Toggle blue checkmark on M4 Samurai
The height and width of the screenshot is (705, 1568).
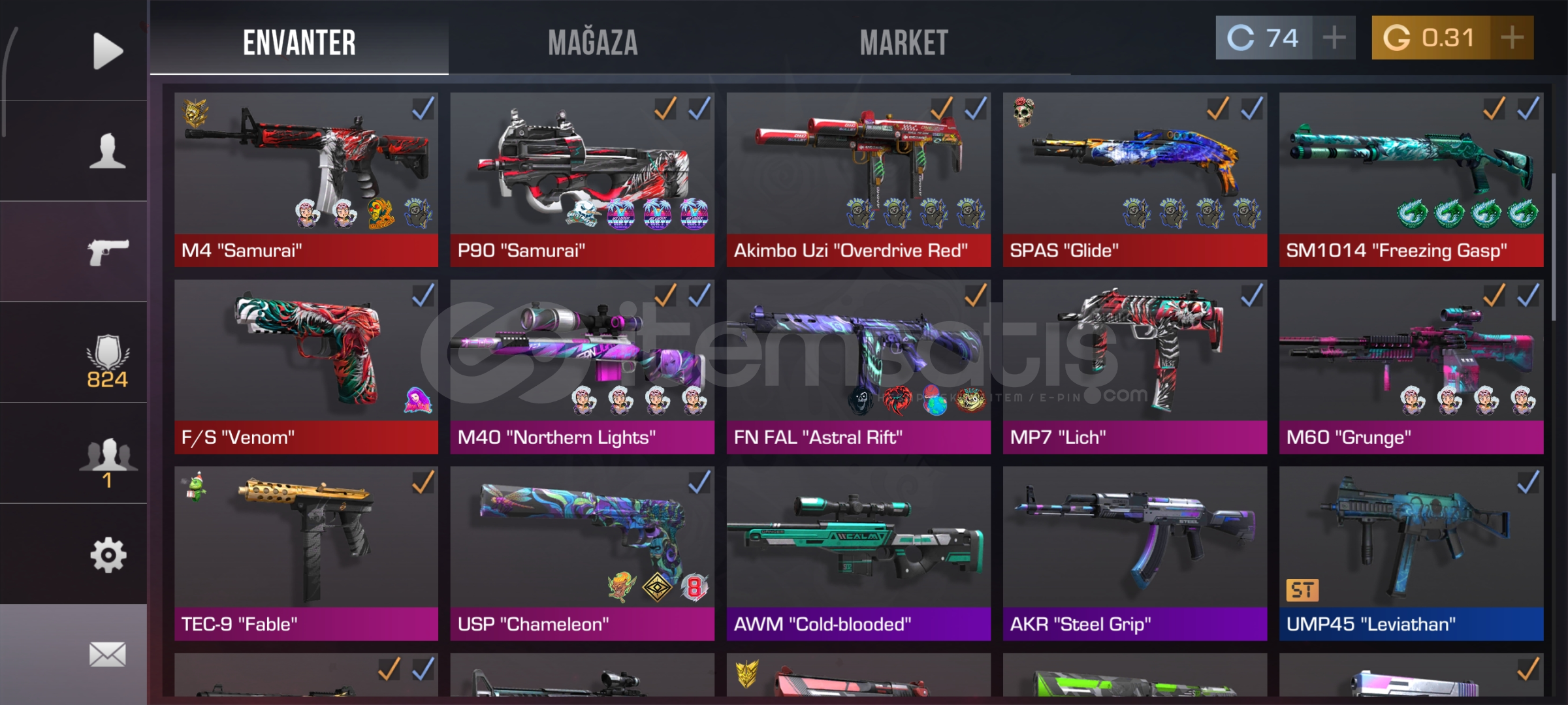coord(423,109)
